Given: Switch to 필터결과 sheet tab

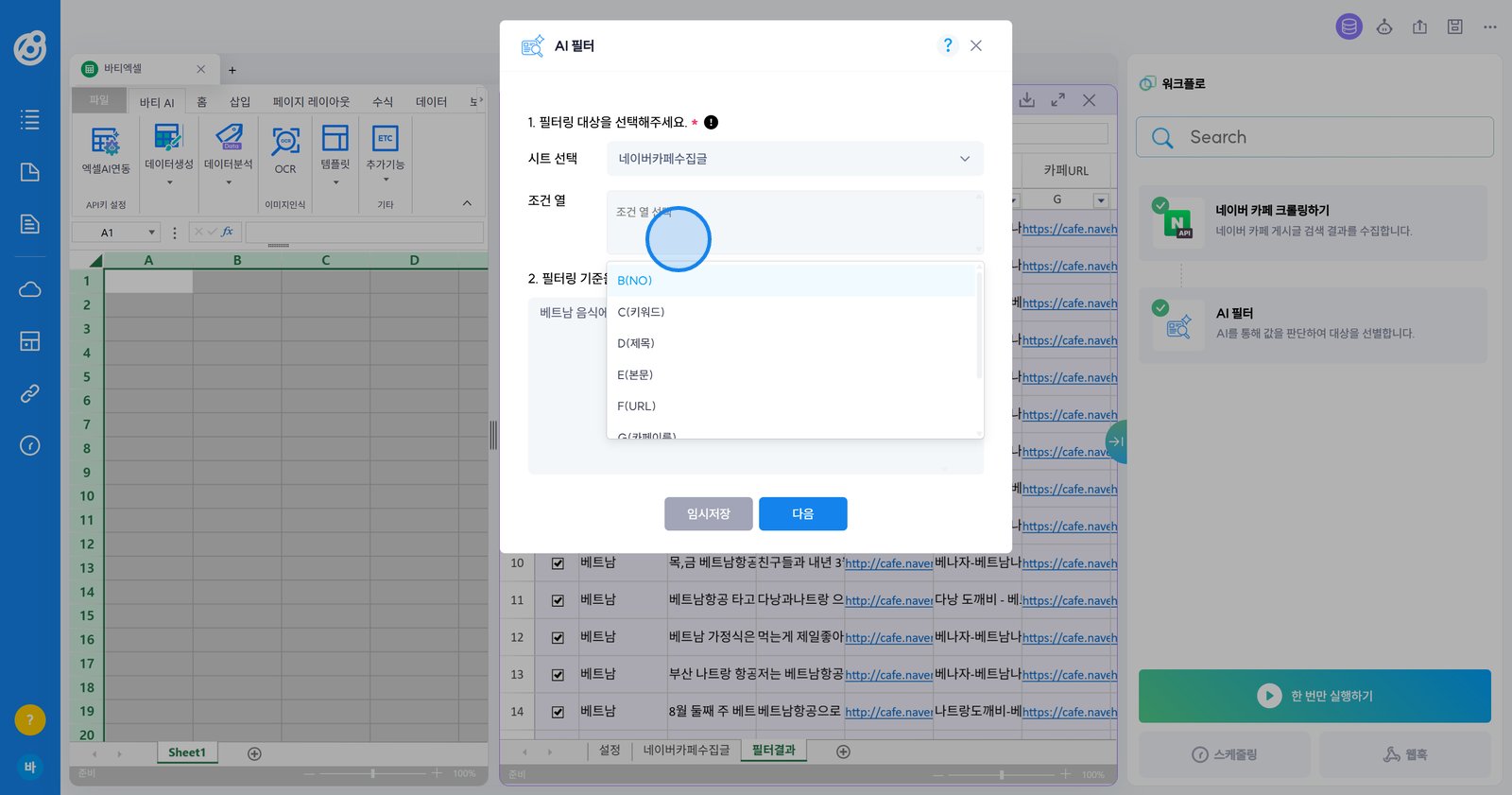Looking at the screenshot, I should tap(774, 751).
